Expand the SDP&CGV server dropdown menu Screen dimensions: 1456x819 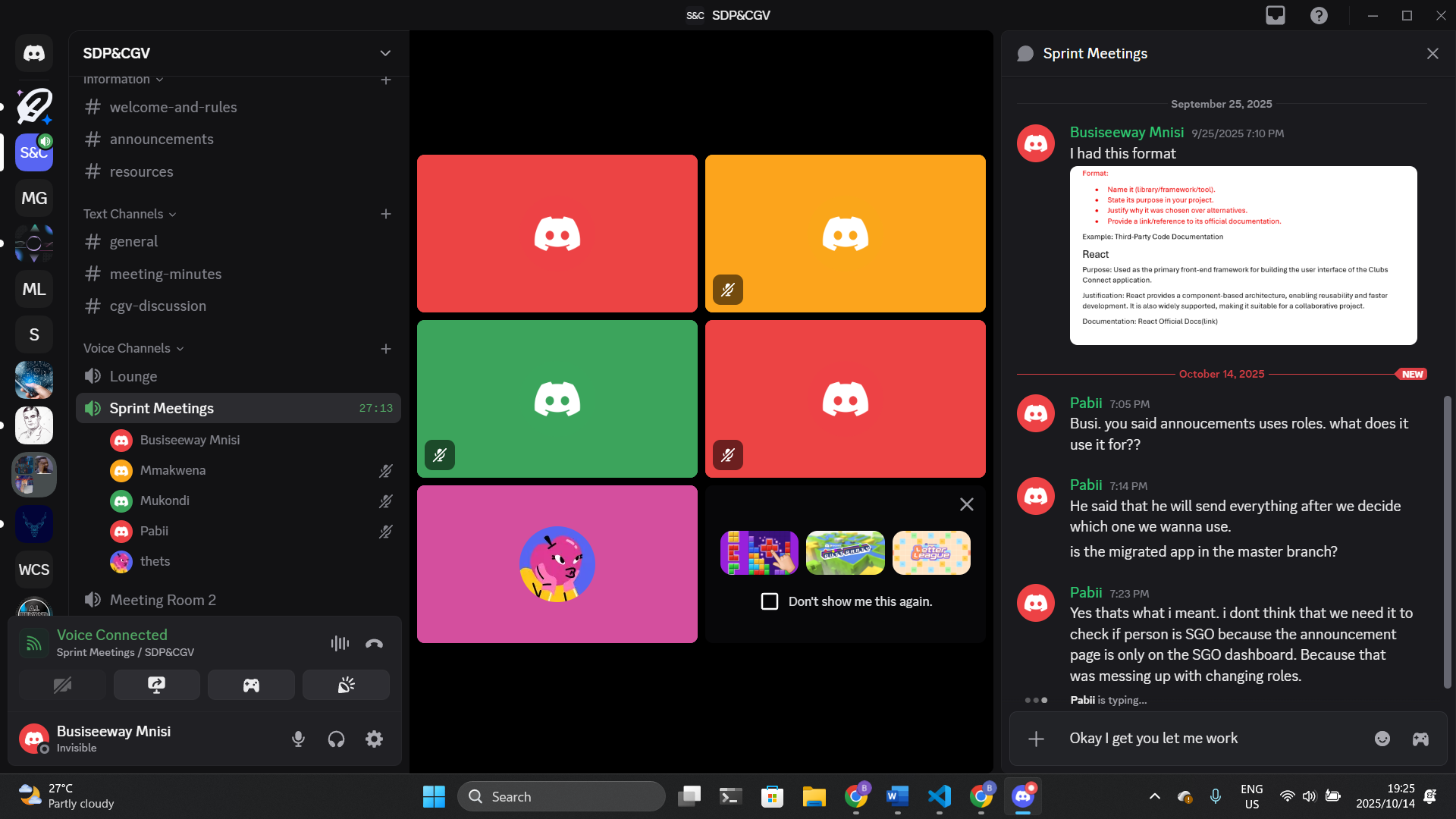pyautogui.click(x=385, y=53)
